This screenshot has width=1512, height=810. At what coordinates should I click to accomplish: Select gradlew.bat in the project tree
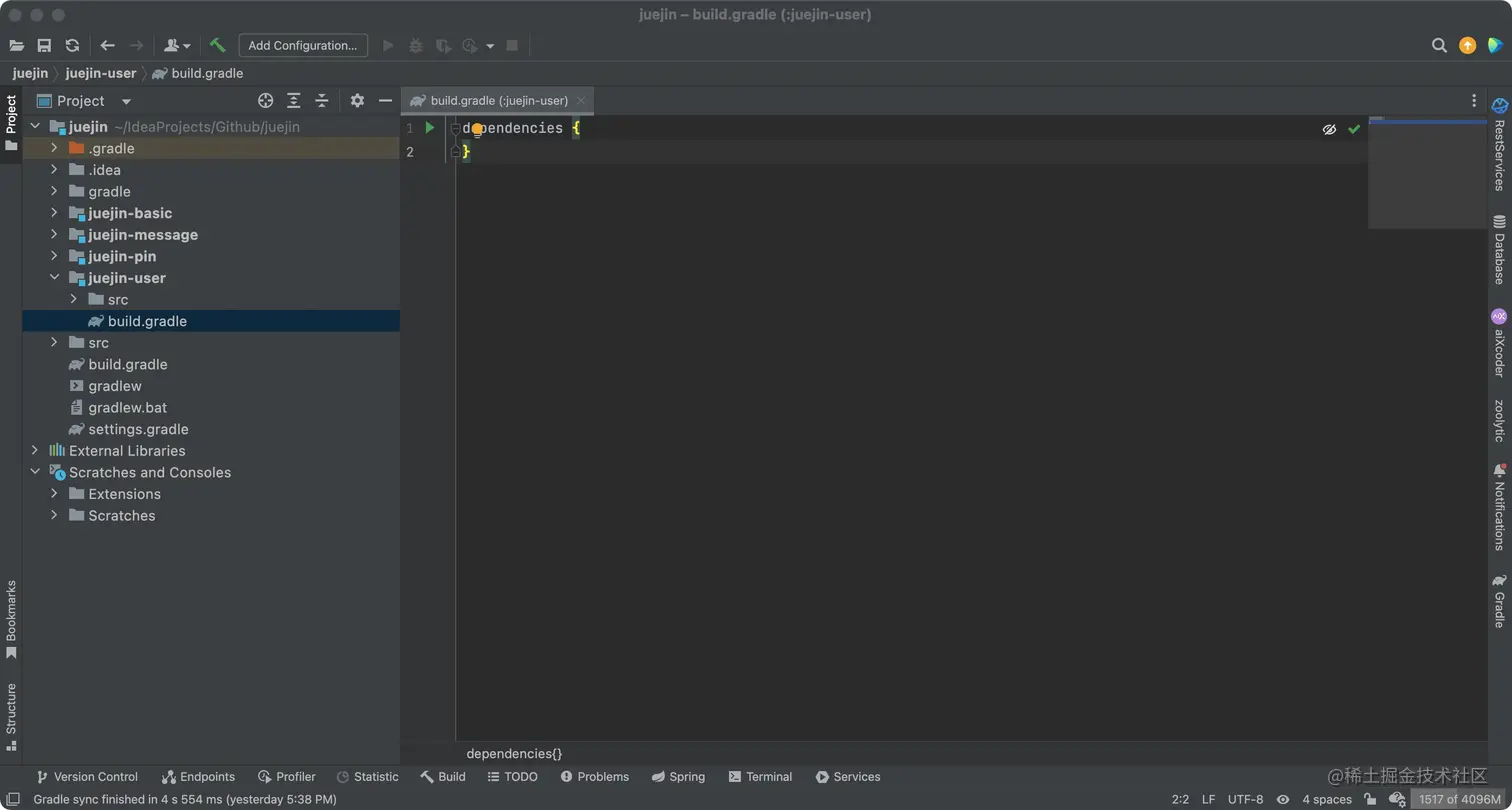click(127, 407)
